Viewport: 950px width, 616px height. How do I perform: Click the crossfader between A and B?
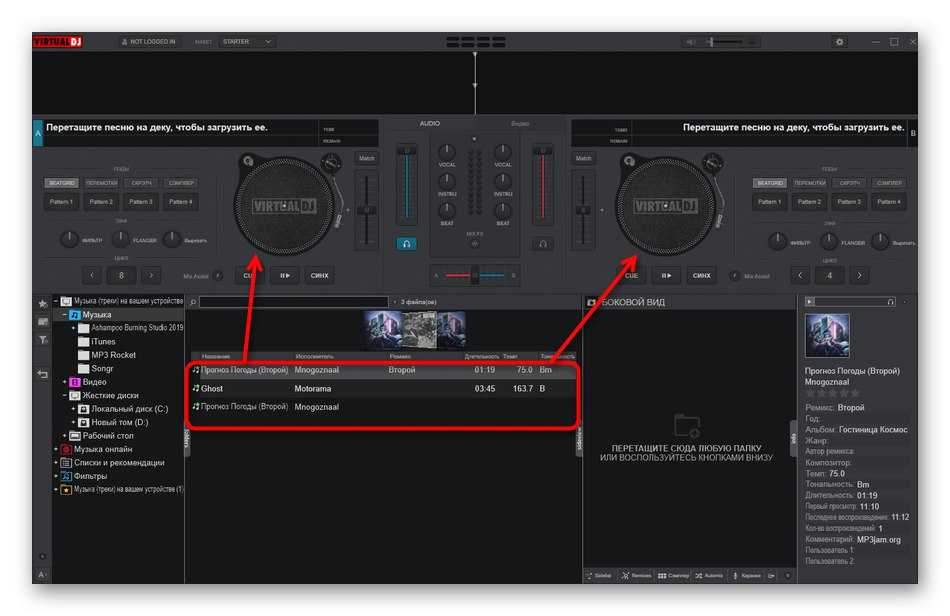click(475, 276)
